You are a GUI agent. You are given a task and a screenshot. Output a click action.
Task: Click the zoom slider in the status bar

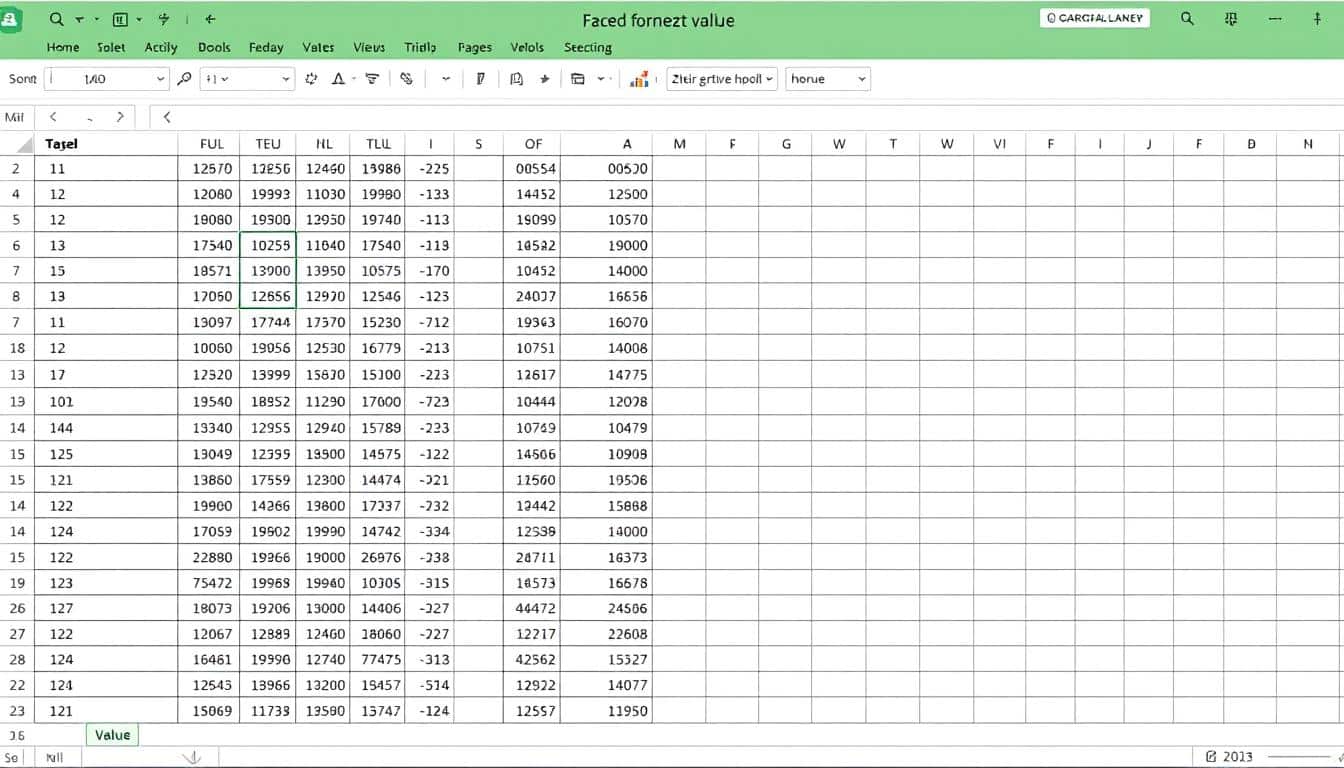(x=1299, y=757)
